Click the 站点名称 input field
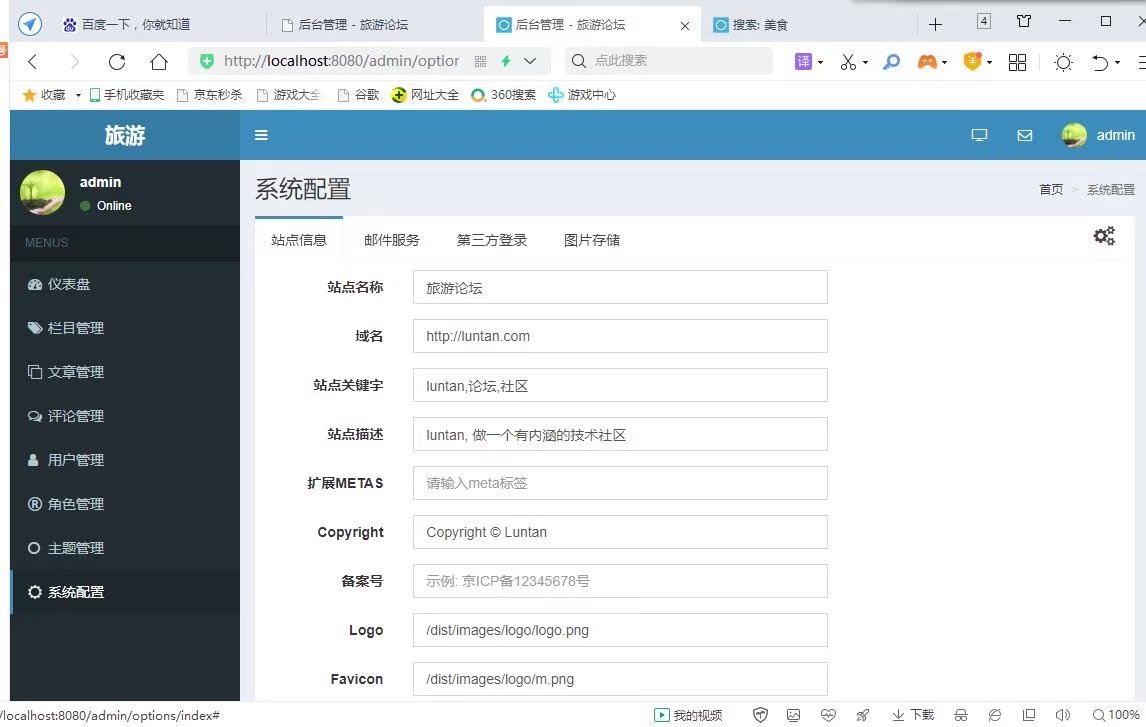Viewport: 1146px width, 727px height. (x=620, y=287)
